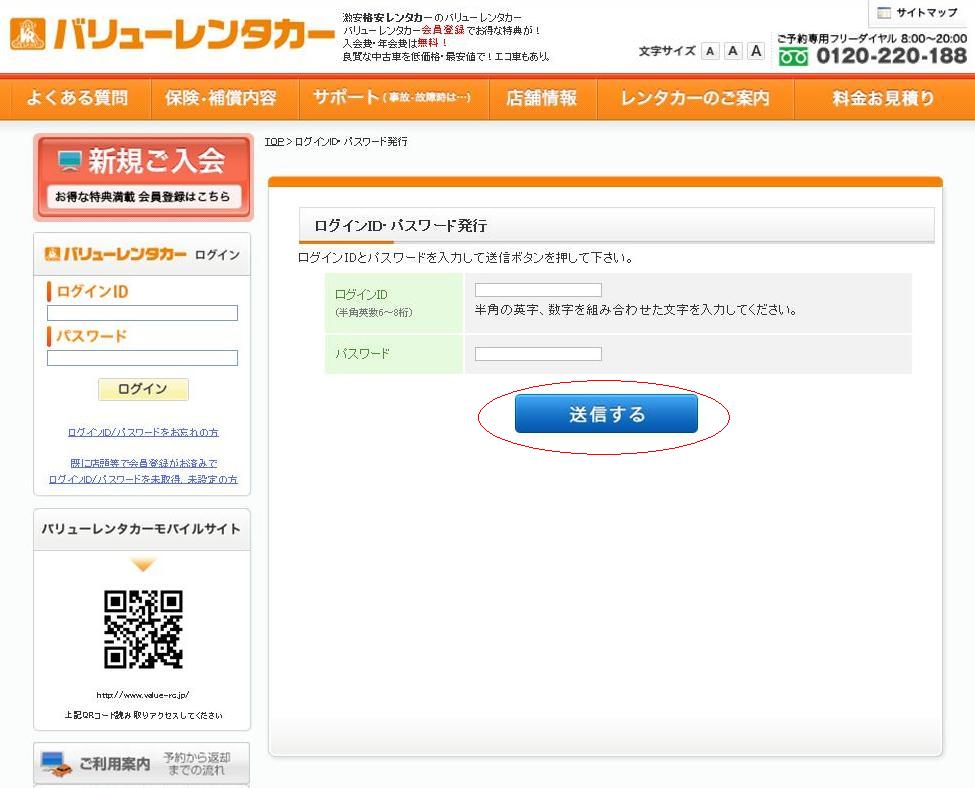The width and height of the screenshot is (975, 788).
Task: Open レンタカーのご案内 menu item
Action: click(695, 98)
